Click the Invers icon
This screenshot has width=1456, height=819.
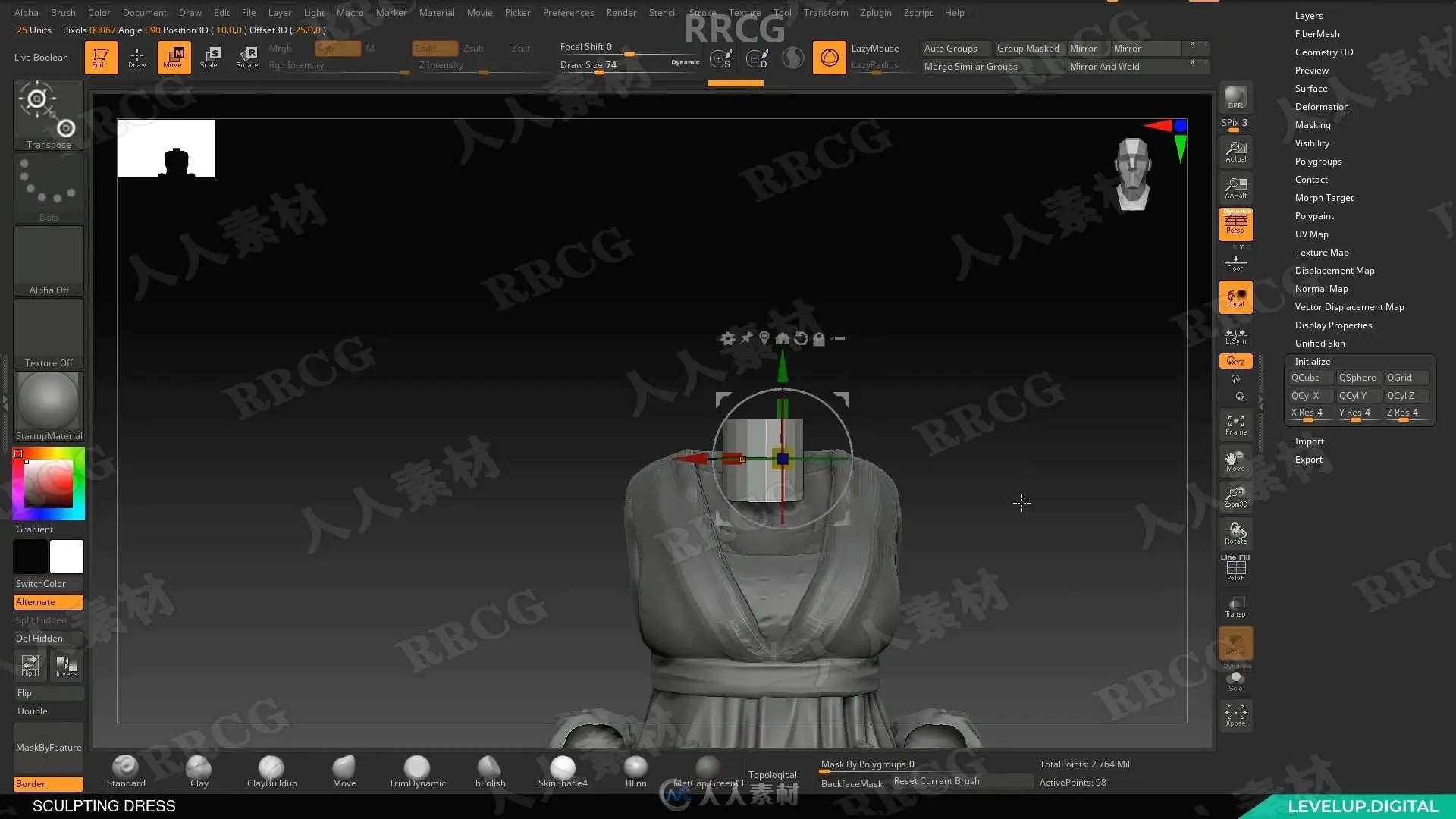point(67,666)
